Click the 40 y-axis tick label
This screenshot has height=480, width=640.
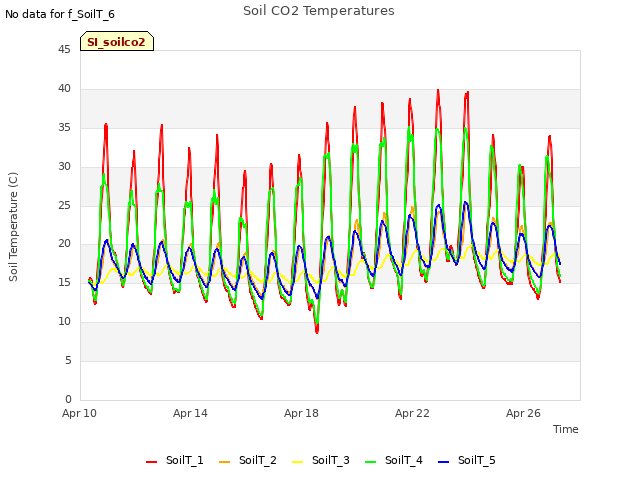64,88
